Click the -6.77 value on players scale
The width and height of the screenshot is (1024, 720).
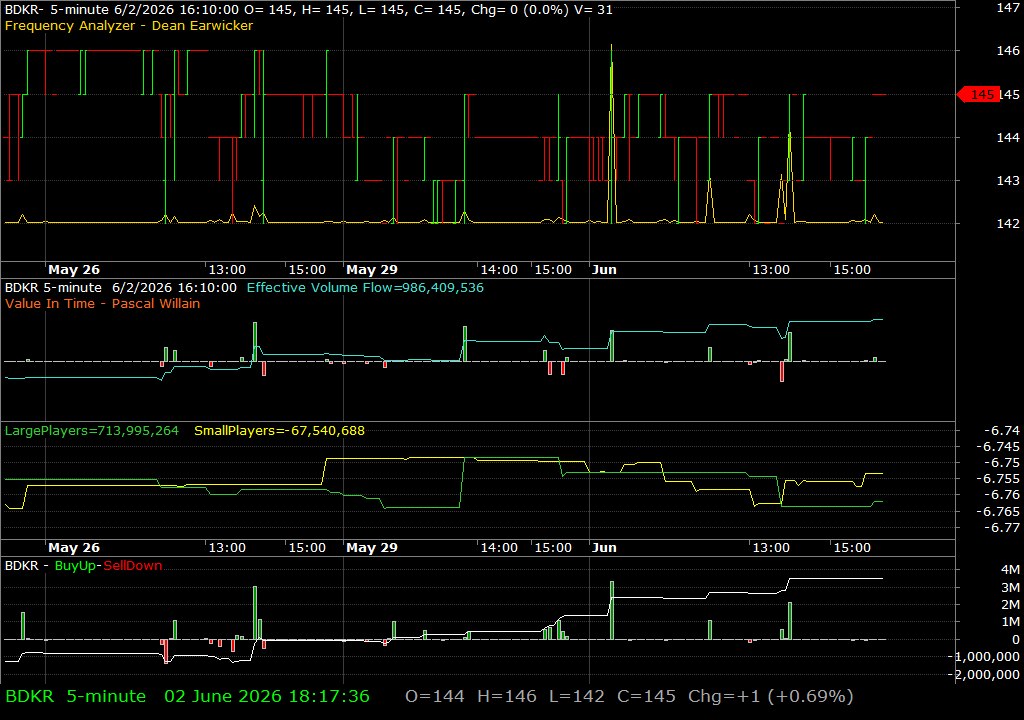(1001, 528)
